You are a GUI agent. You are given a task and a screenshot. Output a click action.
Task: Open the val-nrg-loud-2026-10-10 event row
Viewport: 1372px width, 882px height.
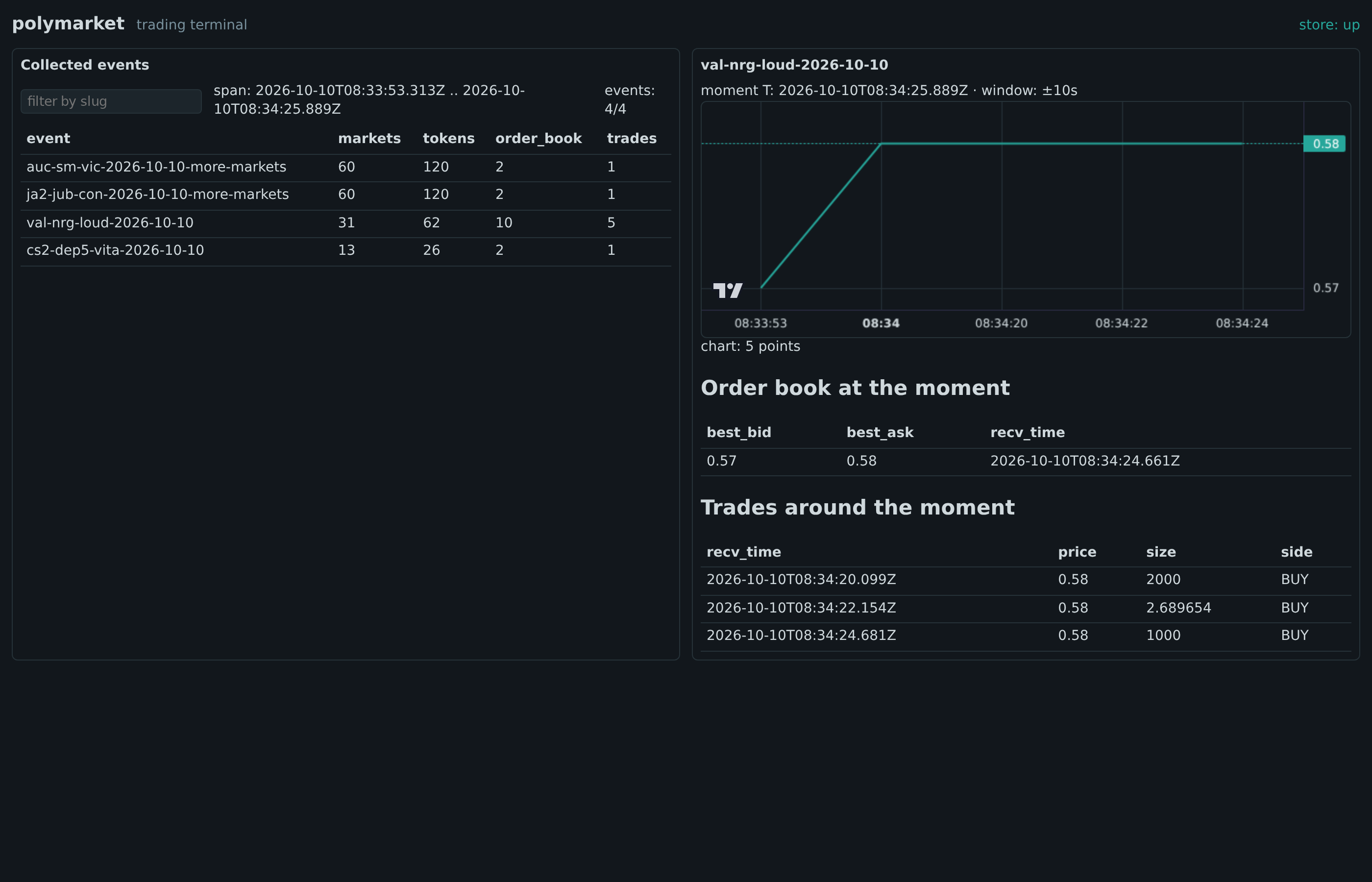coord(346,223)
